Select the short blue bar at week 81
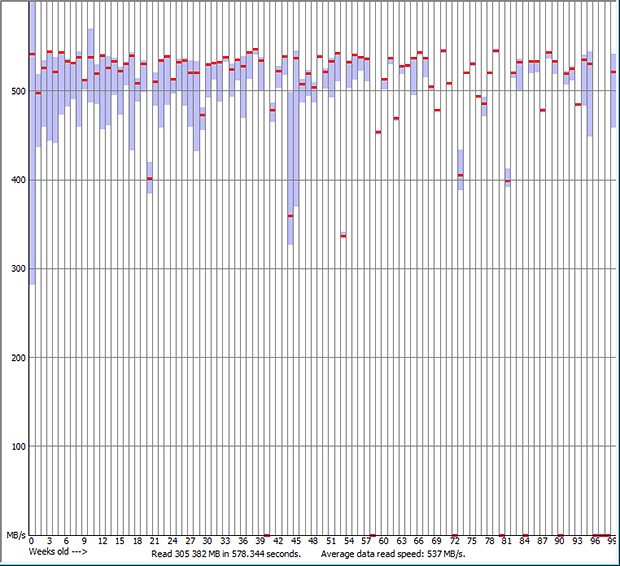The image size is (620, 566). tap(507, 177)
